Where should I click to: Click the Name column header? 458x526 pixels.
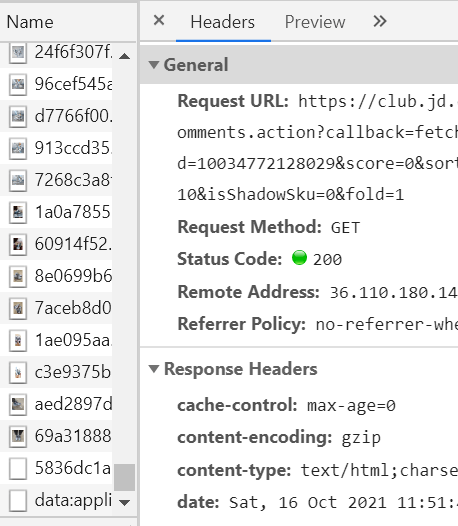(x=30, y=22)
